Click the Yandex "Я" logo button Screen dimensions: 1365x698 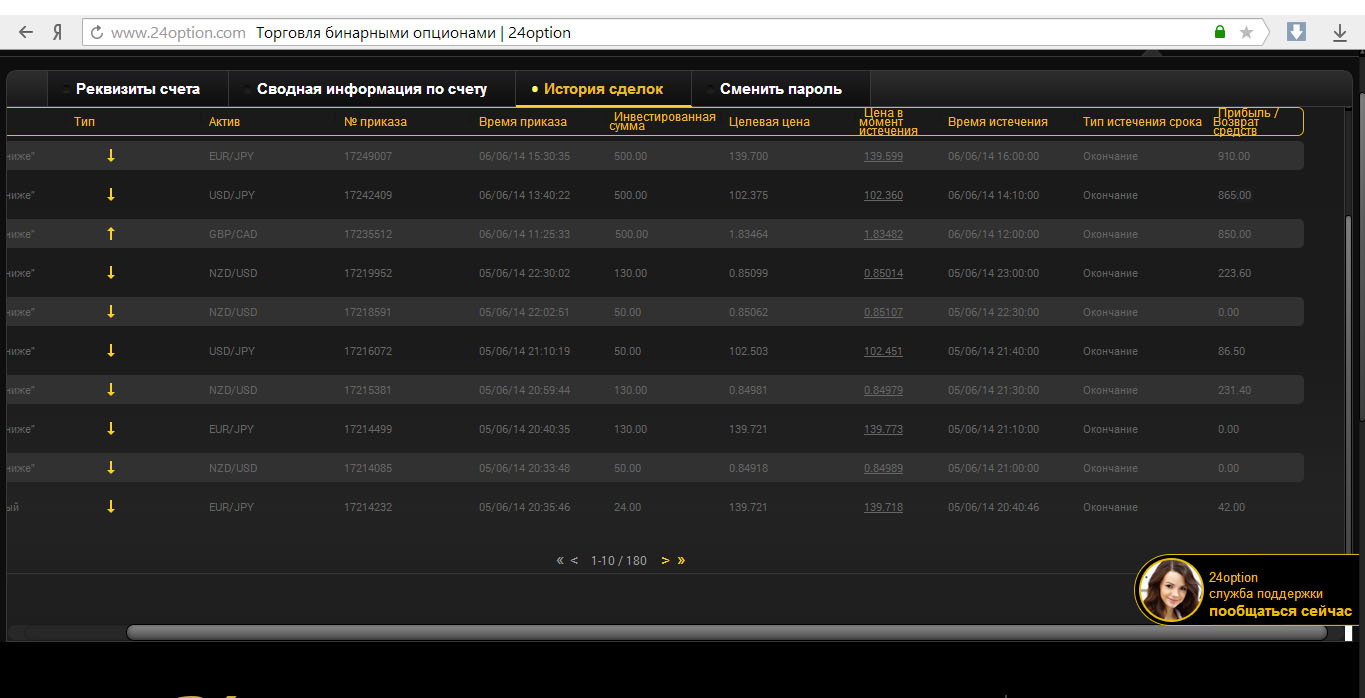click(57, 33)
